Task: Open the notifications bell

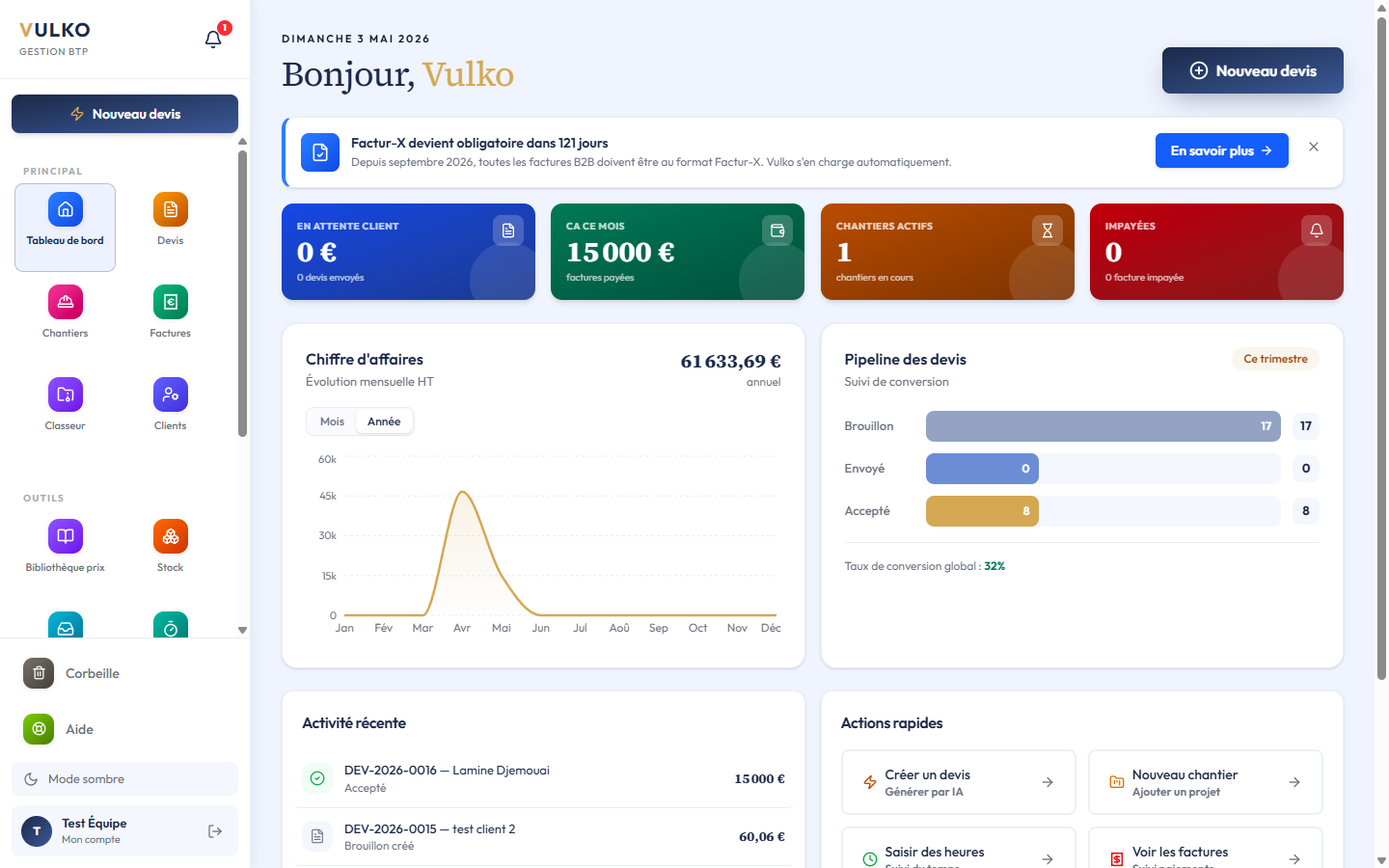Action: click(213, 39)
